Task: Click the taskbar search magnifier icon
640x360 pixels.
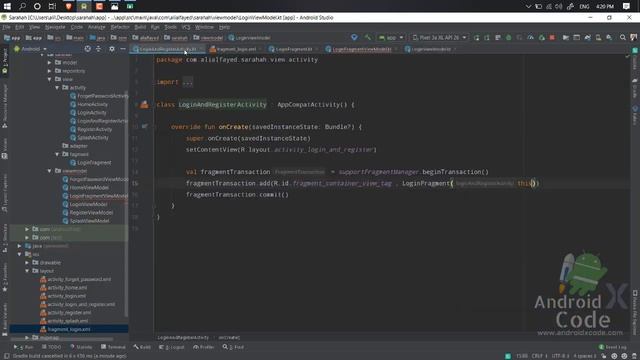Action: click(22, 6)
